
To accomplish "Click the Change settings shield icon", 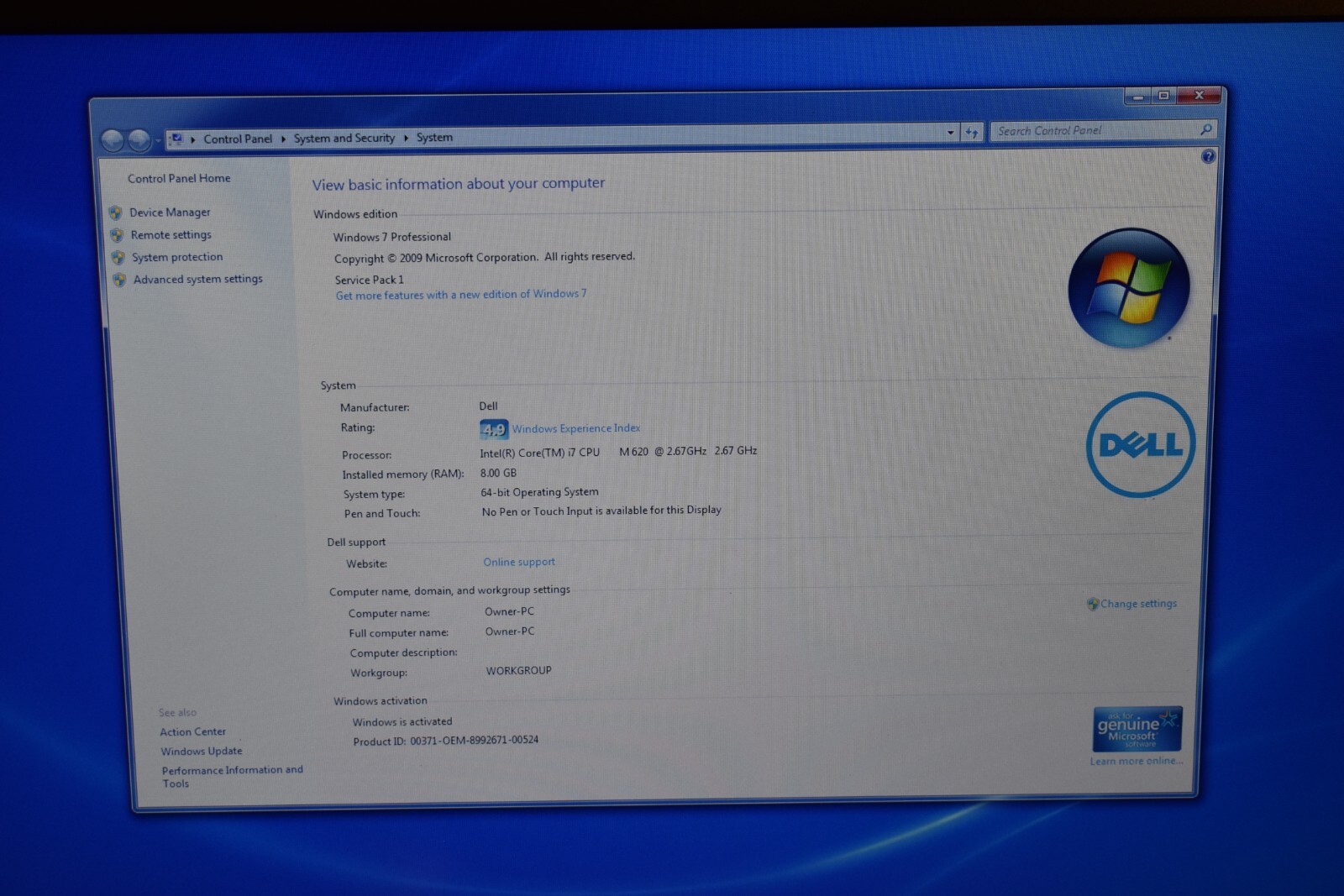I will point(1093,604).
